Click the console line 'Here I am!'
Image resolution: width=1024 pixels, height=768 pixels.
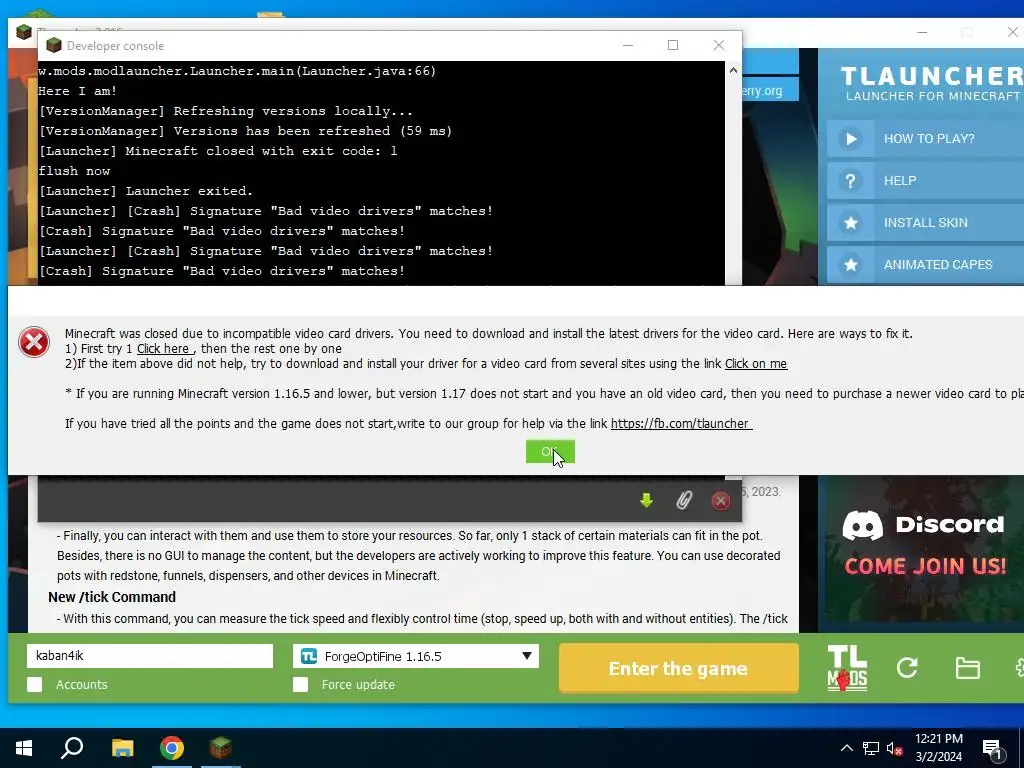pos(77,91)
